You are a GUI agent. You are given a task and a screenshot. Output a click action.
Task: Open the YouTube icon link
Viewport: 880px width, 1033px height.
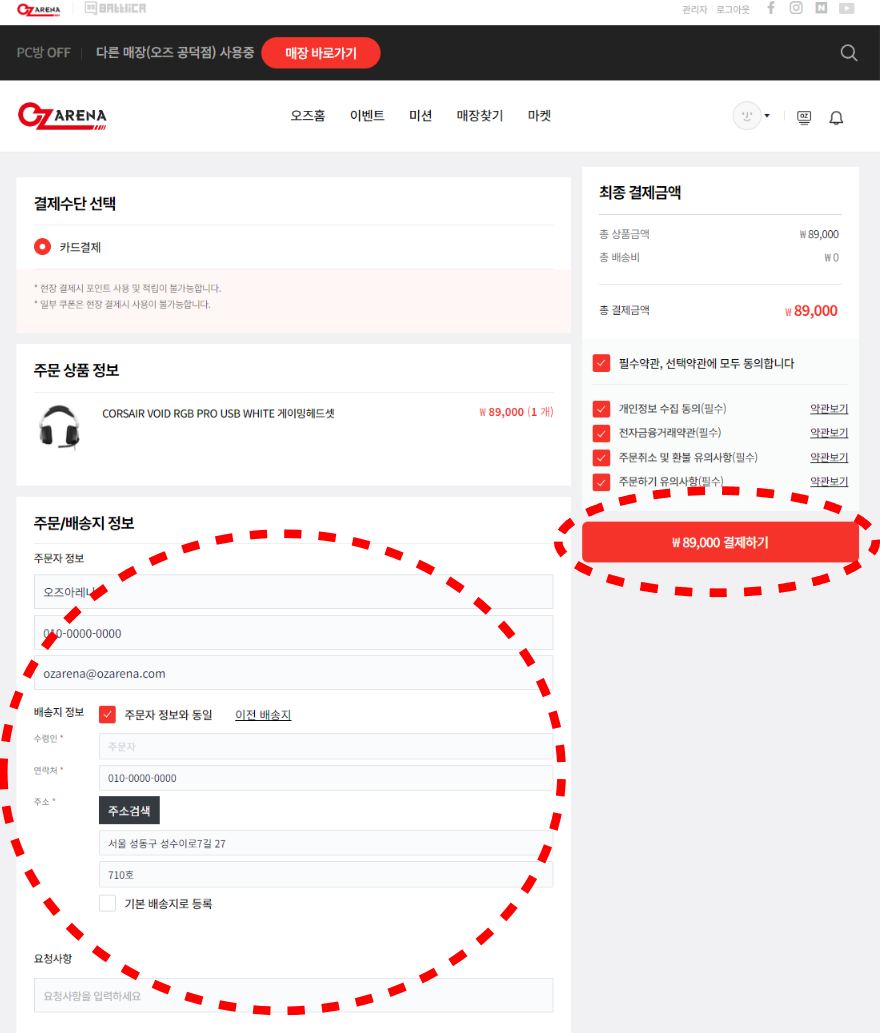click(x=847, y=8)
